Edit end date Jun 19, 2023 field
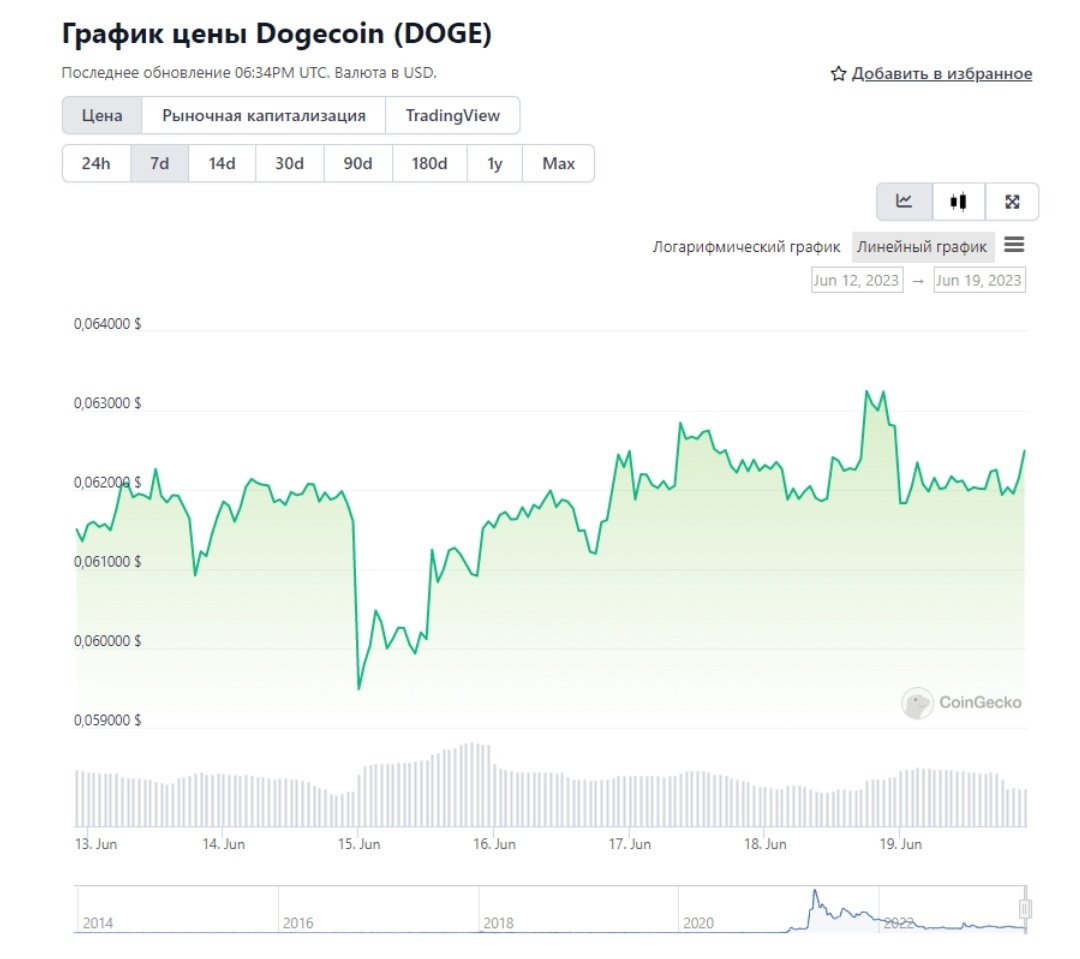The image size is (1080, 959). 979,280
